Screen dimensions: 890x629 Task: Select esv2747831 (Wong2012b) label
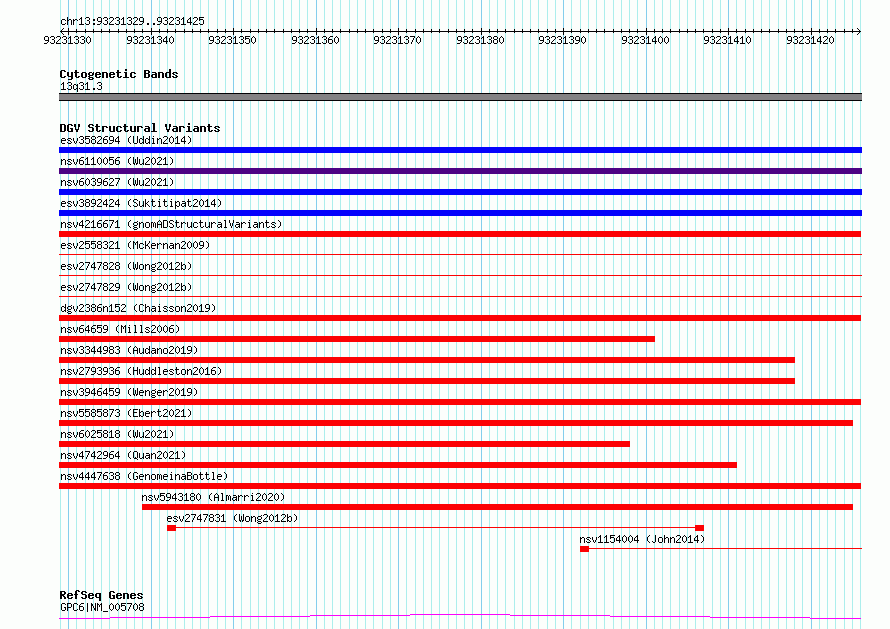[x=232, y=518]
